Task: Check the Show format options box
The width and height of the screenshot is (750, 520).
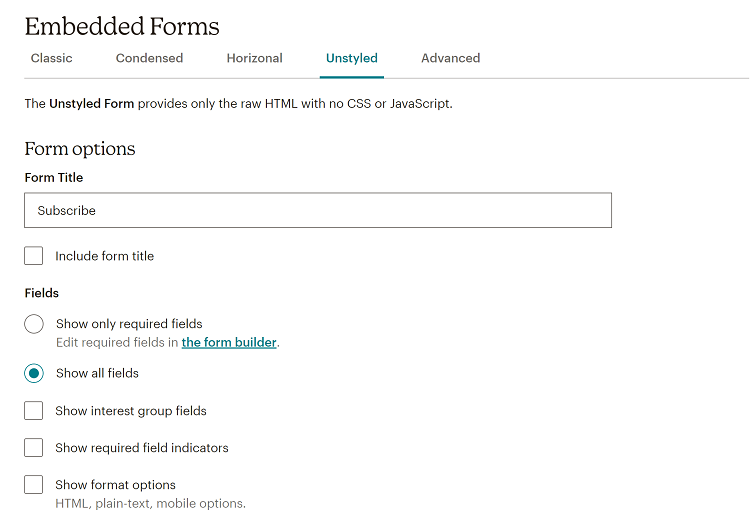Action: [x=34, y=485]
